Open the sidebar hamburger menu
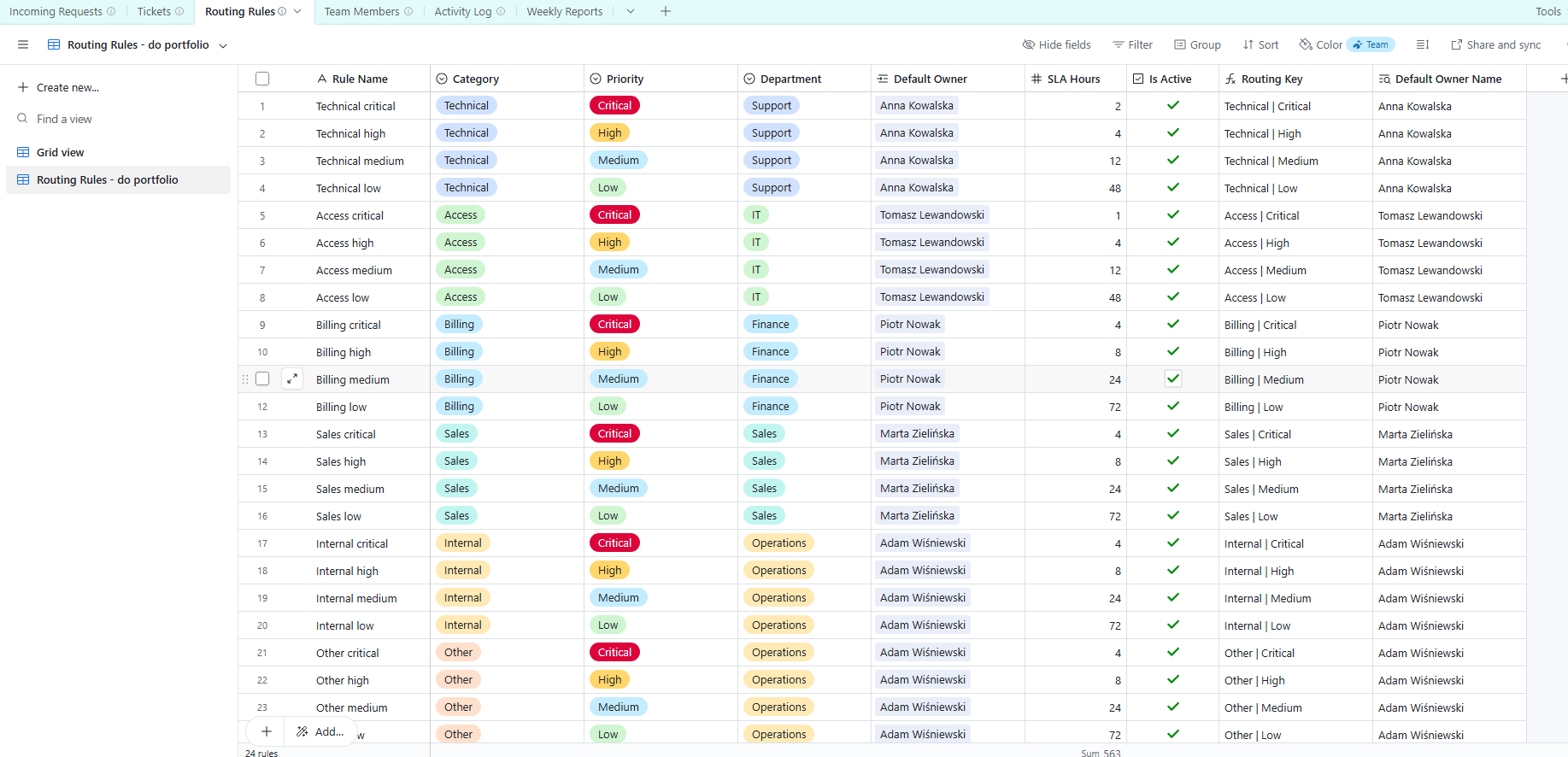This screenshot has width=1568, height=757. 23,44
